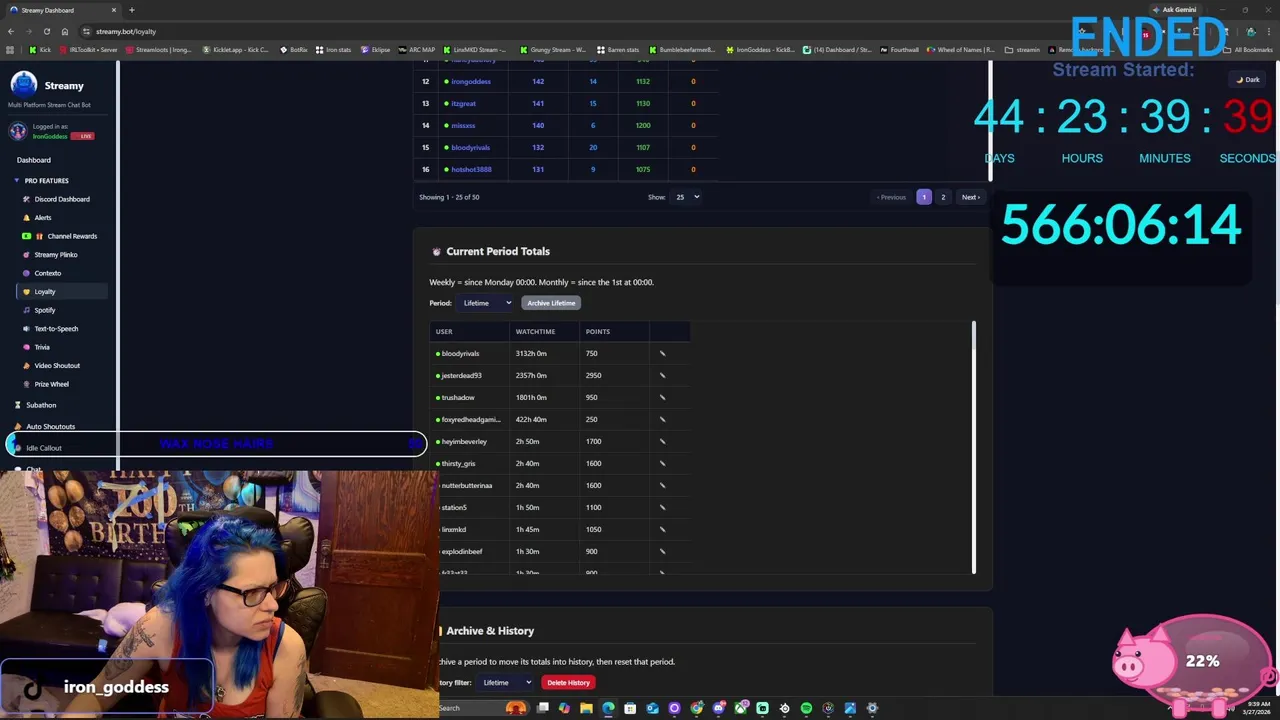Go to page 2 of leaderboard
The height and width of the screenshot is (720, 1280).
point(943,197)
